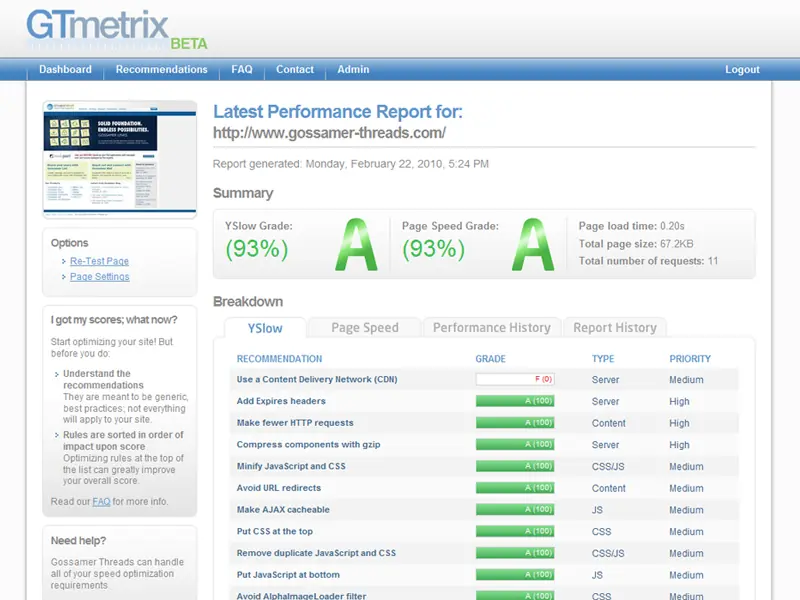This screenshot has height=600, width=800.
Task: Sort by the GRADE column header
Action: tap(490, 359)
